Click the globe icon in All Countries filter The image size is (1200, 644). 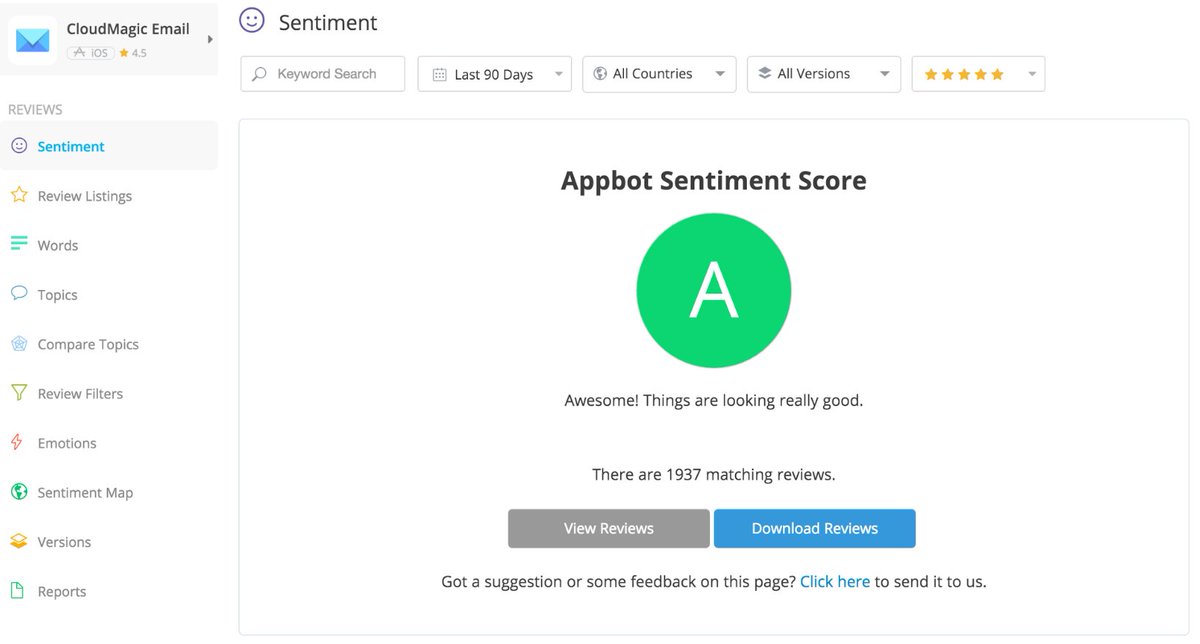[x=601, y=74]
